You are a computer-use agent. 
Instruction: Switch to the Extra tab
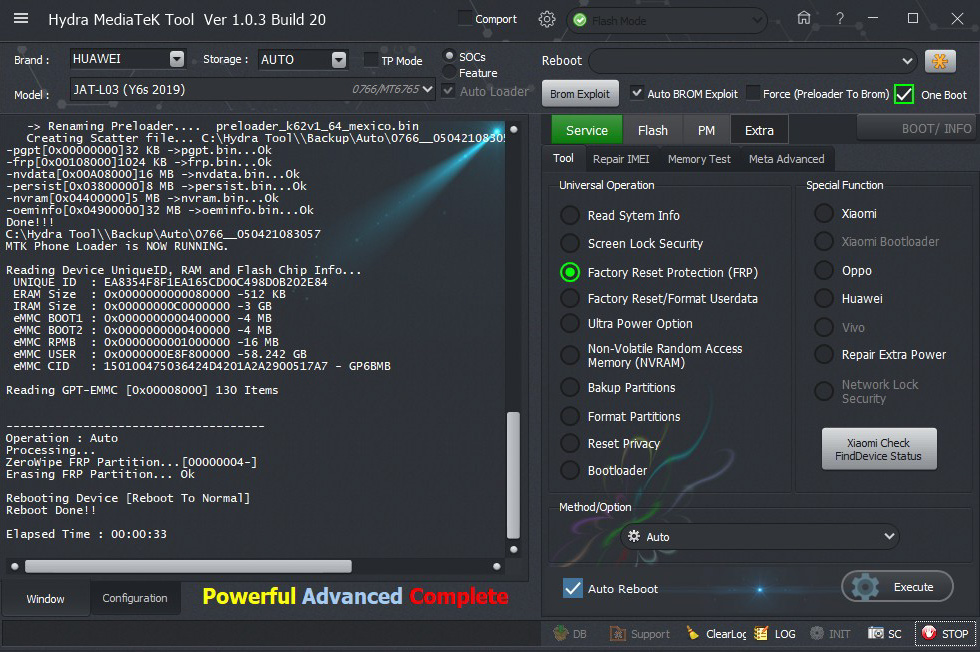point(759,130)
